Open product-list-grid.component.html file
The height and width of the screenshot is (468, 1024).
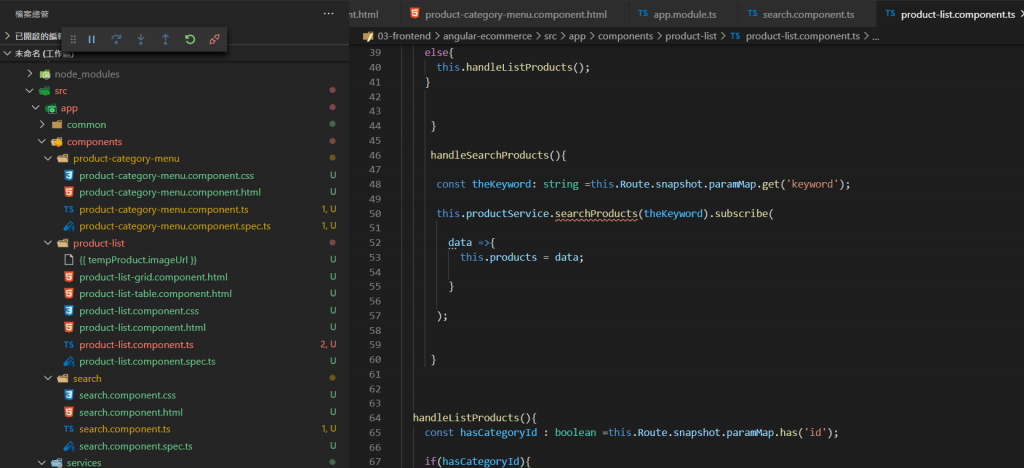[x=153, y=277]
